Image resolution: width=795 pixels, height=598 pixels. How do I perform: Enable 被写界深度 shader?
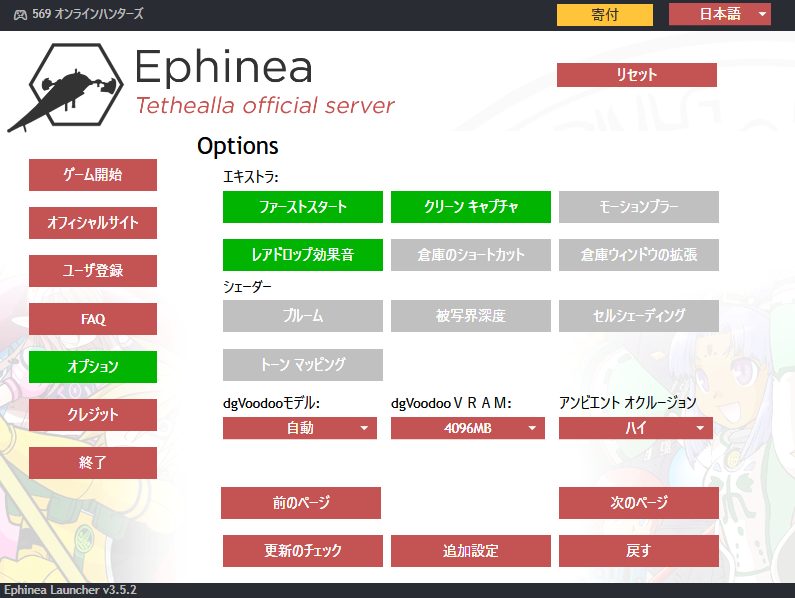coord(471,316)
